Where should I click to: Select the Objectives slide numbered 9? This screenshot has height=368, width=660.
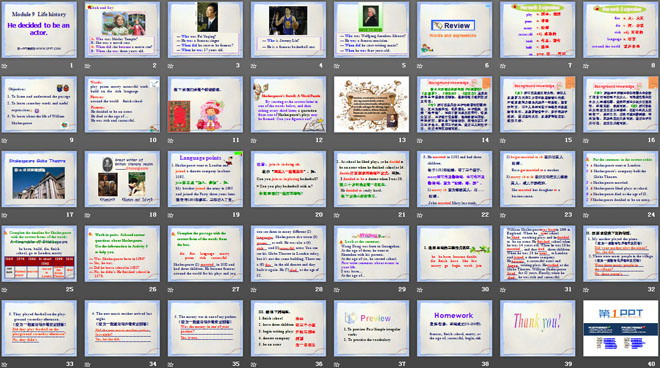tap(39, 104)
